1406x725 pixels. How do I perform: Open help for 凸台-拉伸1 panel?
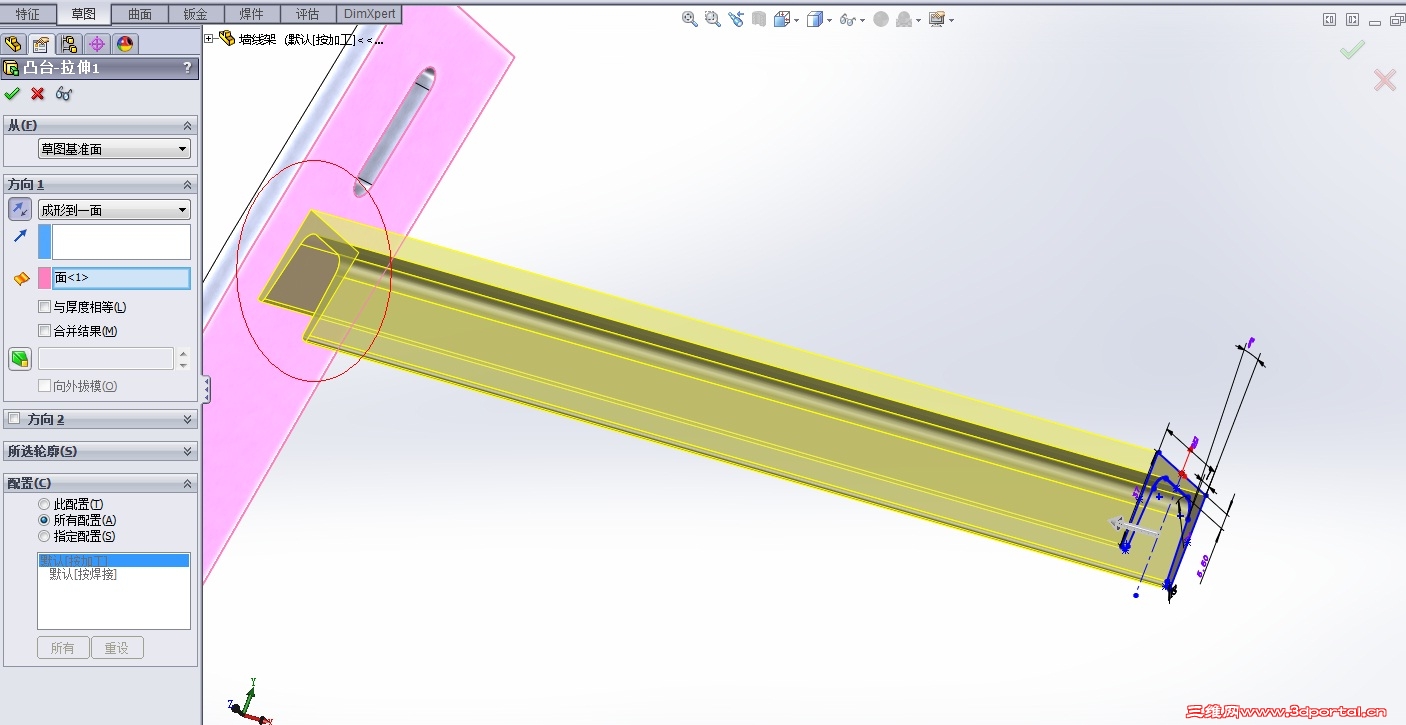tap(187, 68)
